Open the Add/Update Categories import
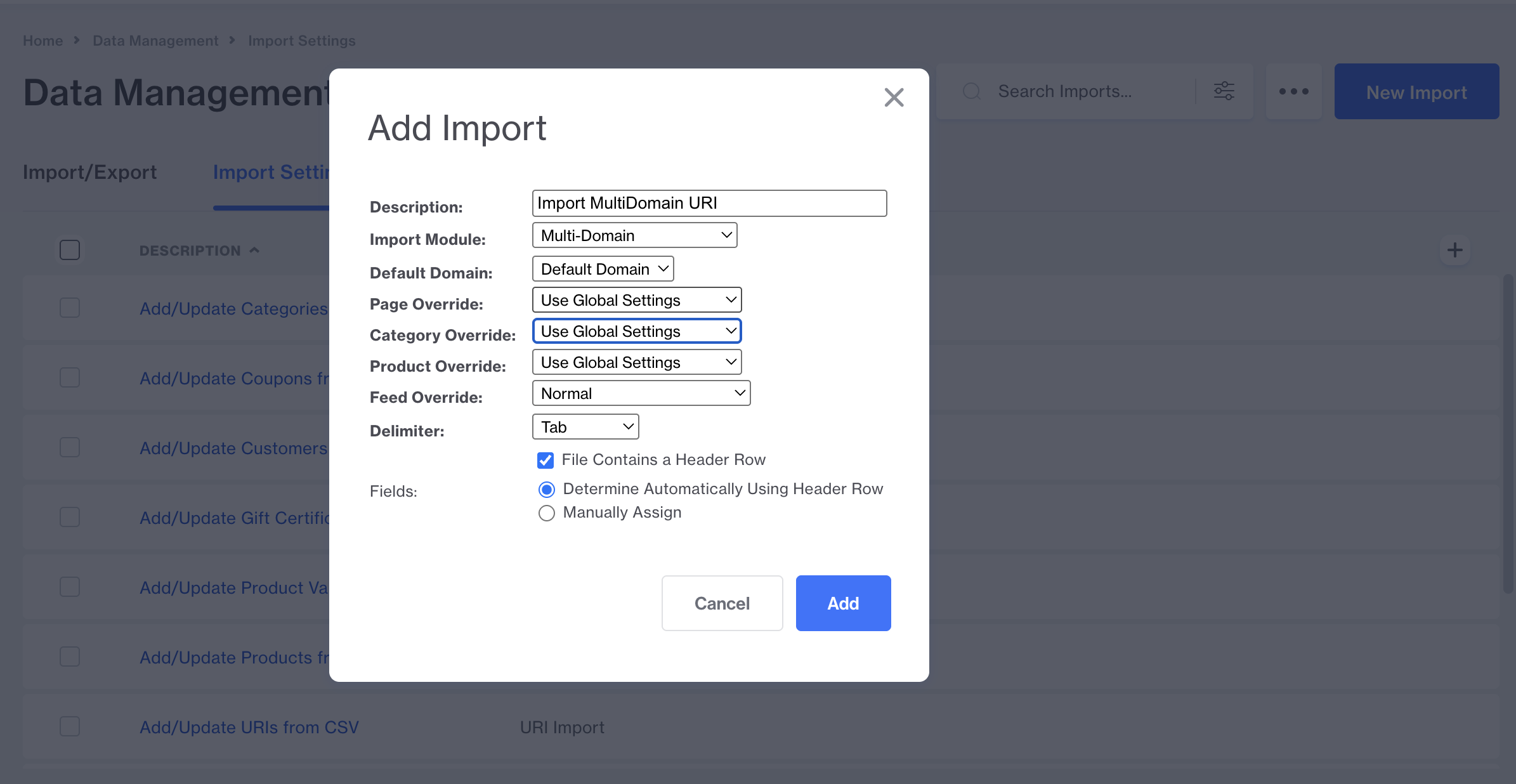 coord(233,309)
